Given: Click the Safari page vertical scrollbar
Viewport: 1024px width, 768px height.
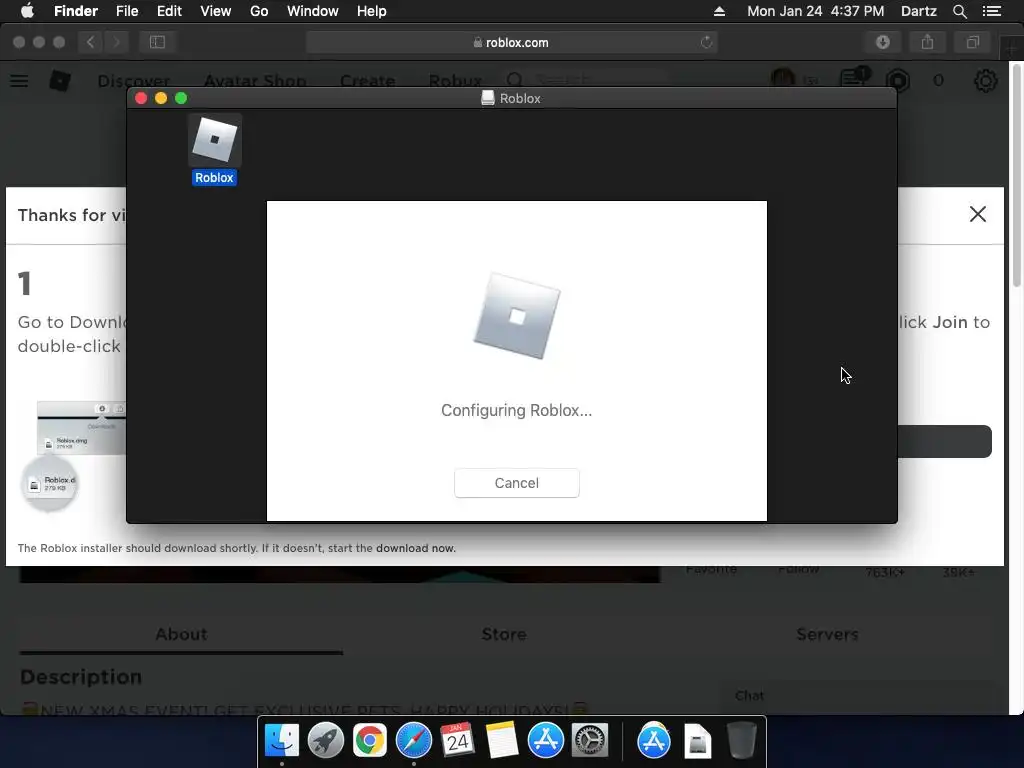Looking at the screenshot, I should 1017,176.
